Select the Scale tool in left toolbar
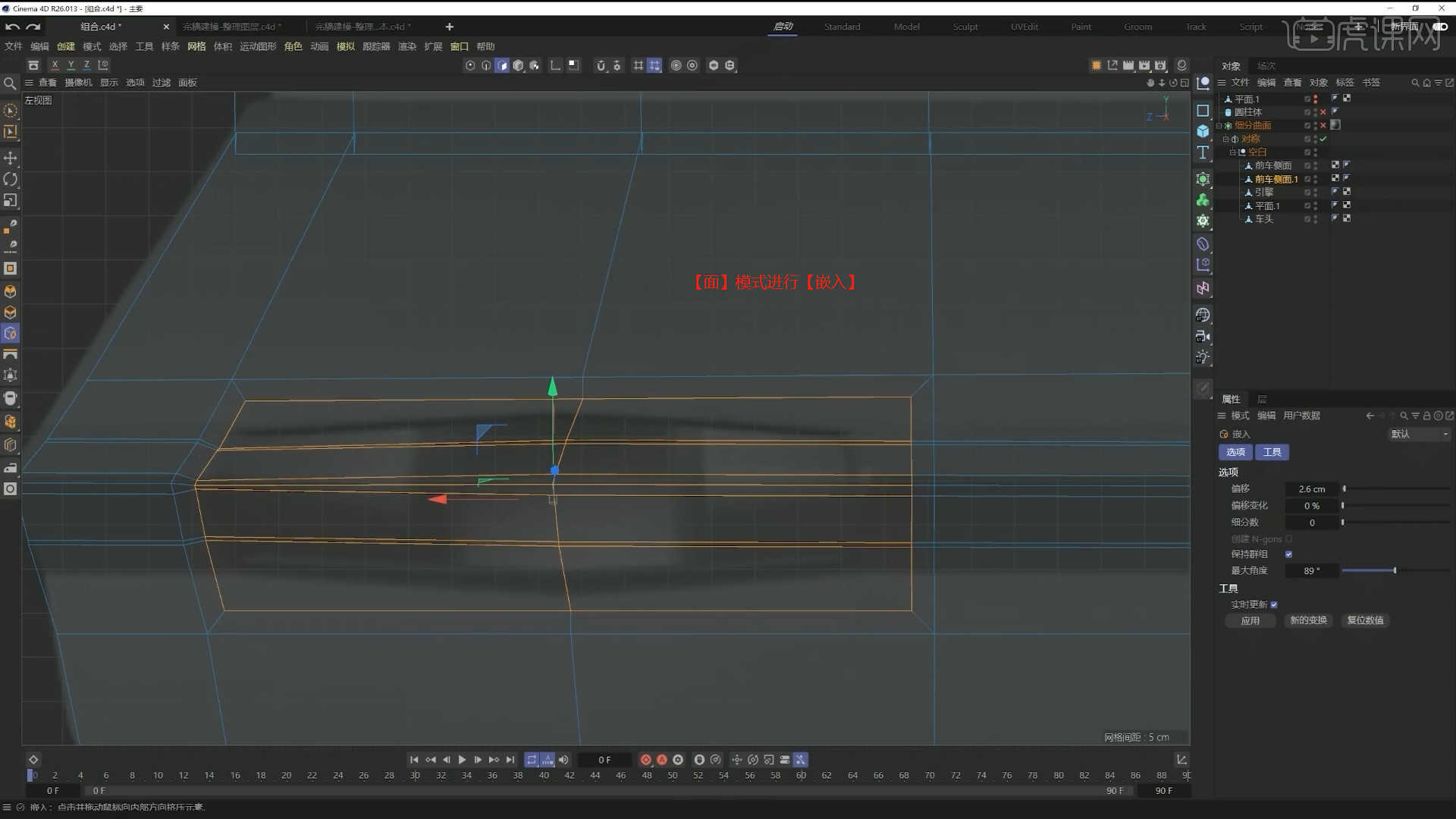The image size is (1456, 819). coord(11,201)
